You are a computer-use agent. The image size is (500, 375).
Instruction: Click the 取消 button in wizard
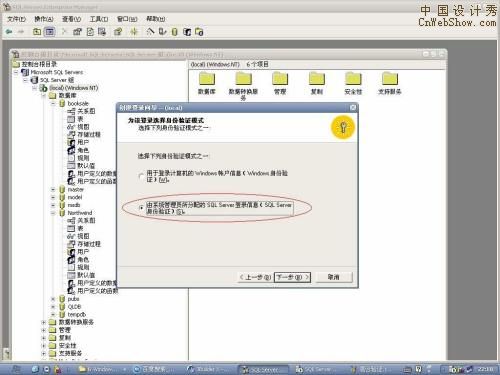334,277
